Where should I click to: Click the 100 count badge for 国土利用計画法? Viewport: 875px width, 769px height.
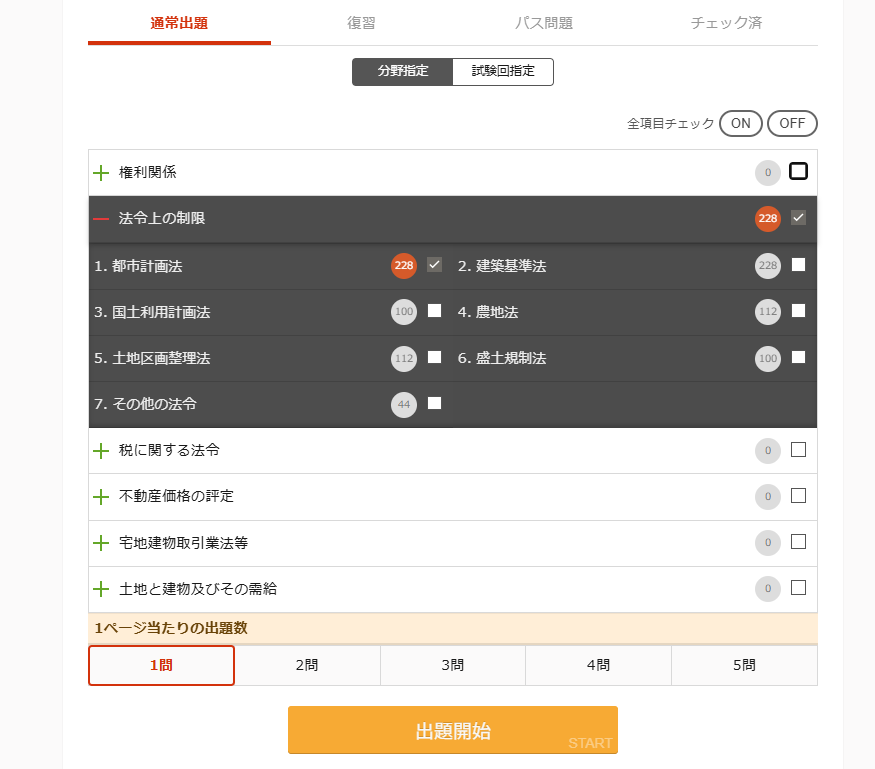[x=404, y=312]
